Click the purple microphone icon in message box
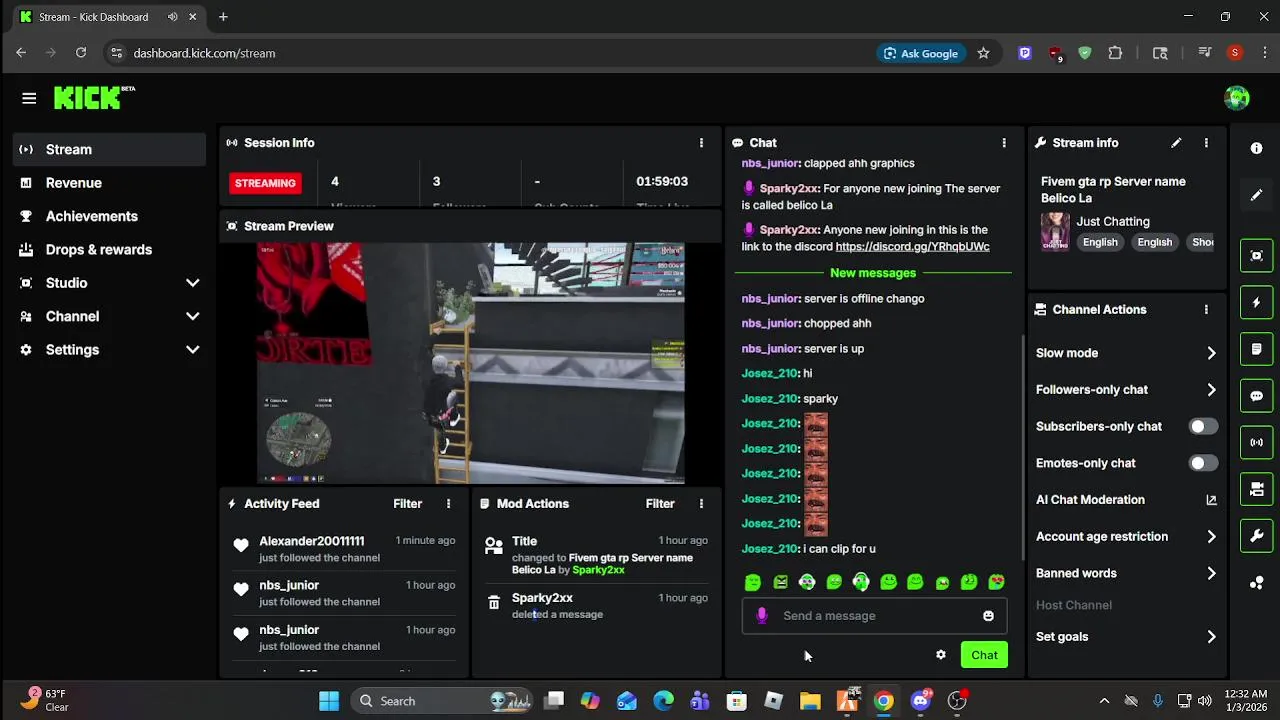The image size is (1280, 720). 762,616
